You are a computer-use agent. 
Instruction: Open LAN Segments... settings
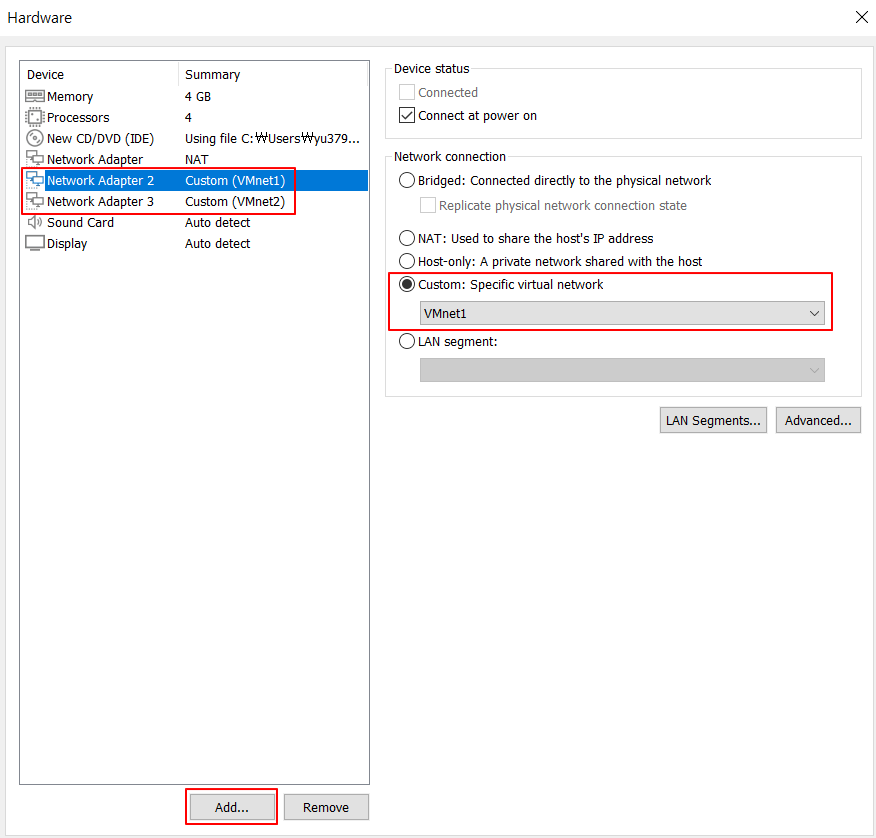pos(713,420)
